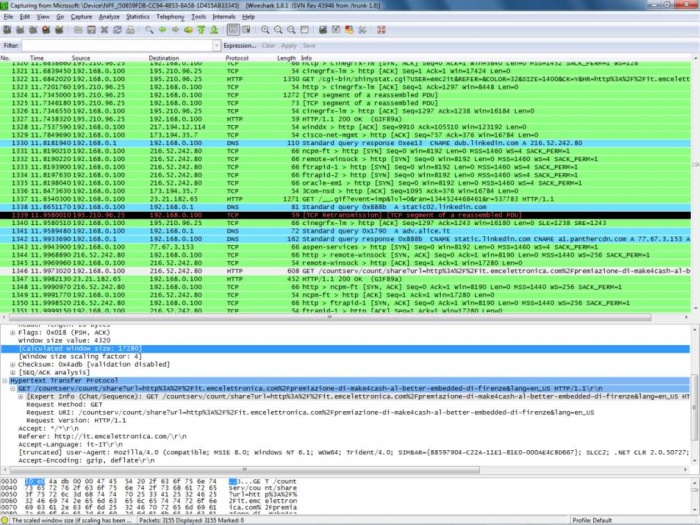This screenshot has height=525, width=700.
Task: Open the Capture menu
Action: tap(81, 17)
